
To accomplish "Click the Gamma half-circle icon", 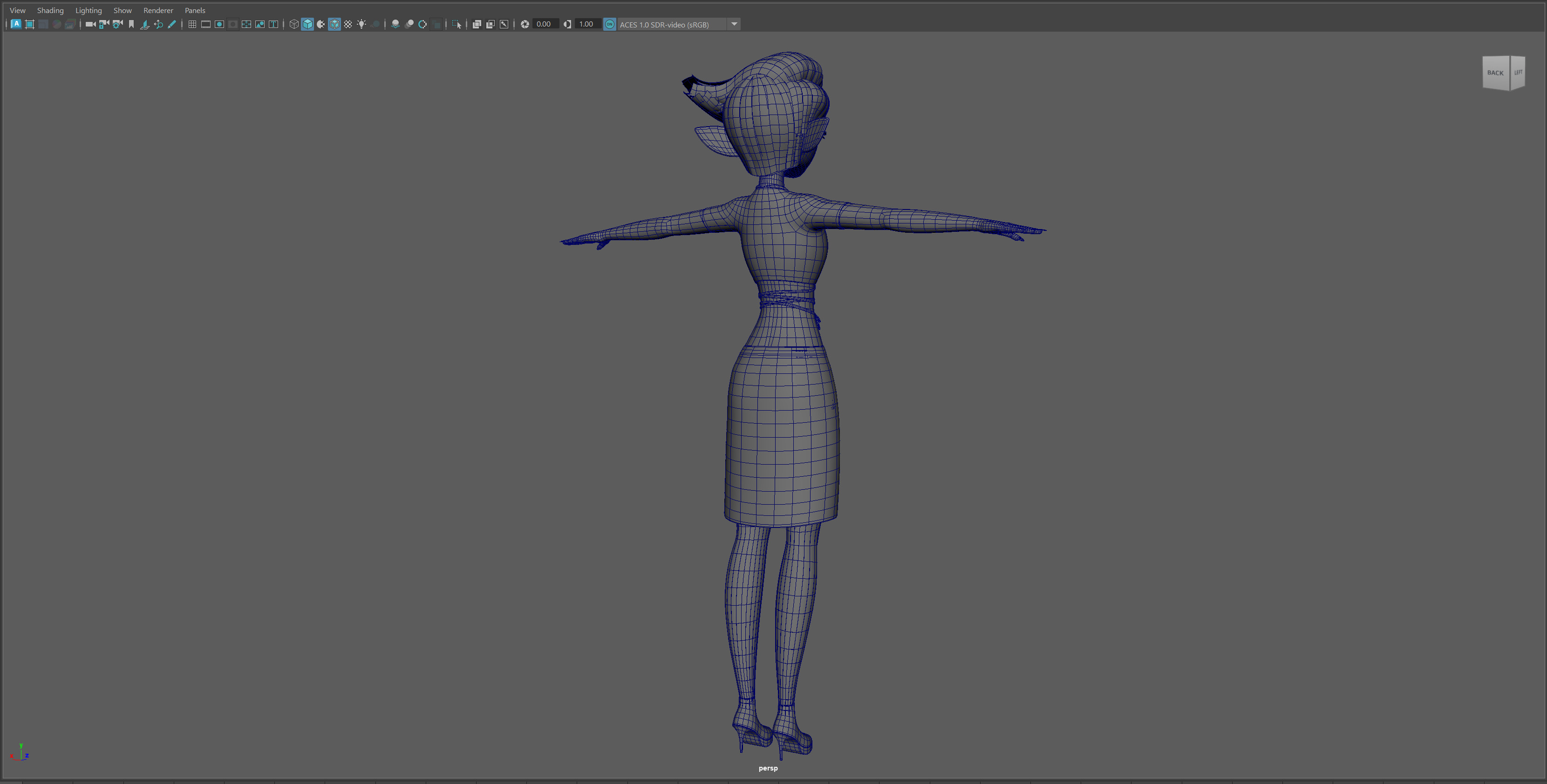I will click(x=567, y=24).
